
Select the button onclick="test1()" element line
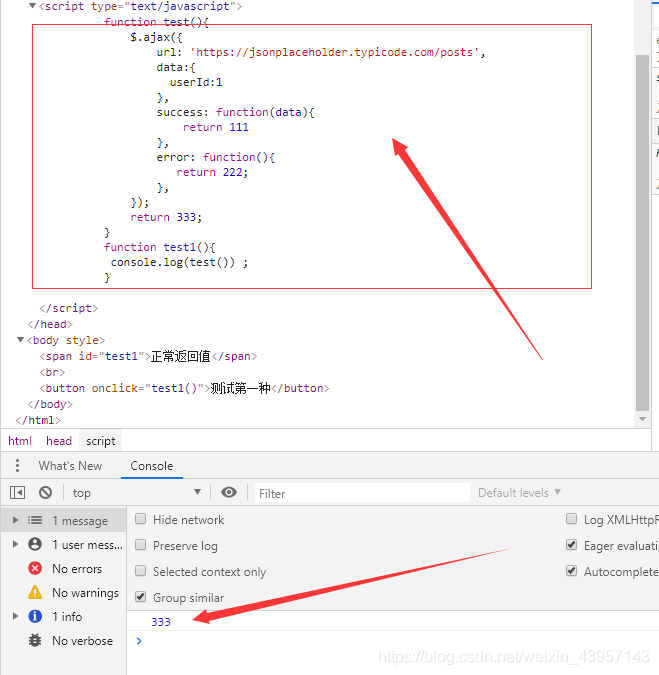pos(184,388)
